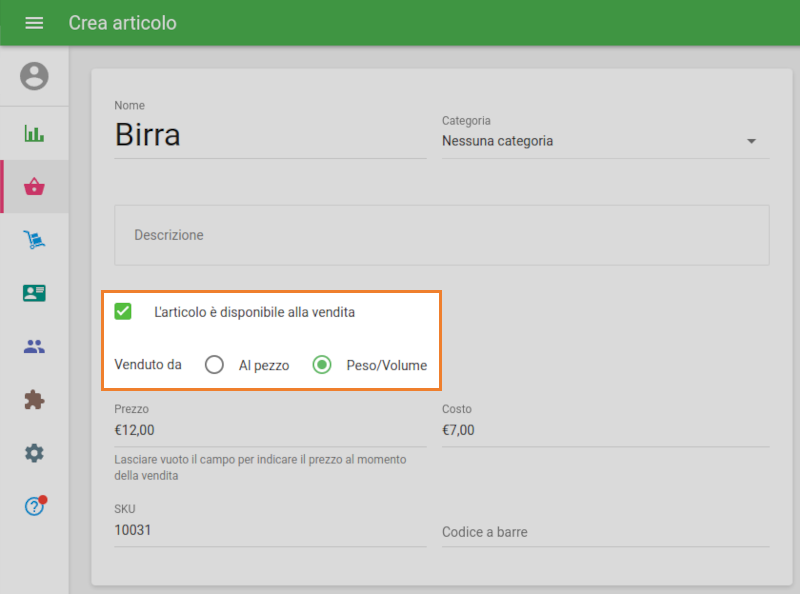Click the highlighted articles shopping-bag icon

pyautogui.click(x=33, y=186)
